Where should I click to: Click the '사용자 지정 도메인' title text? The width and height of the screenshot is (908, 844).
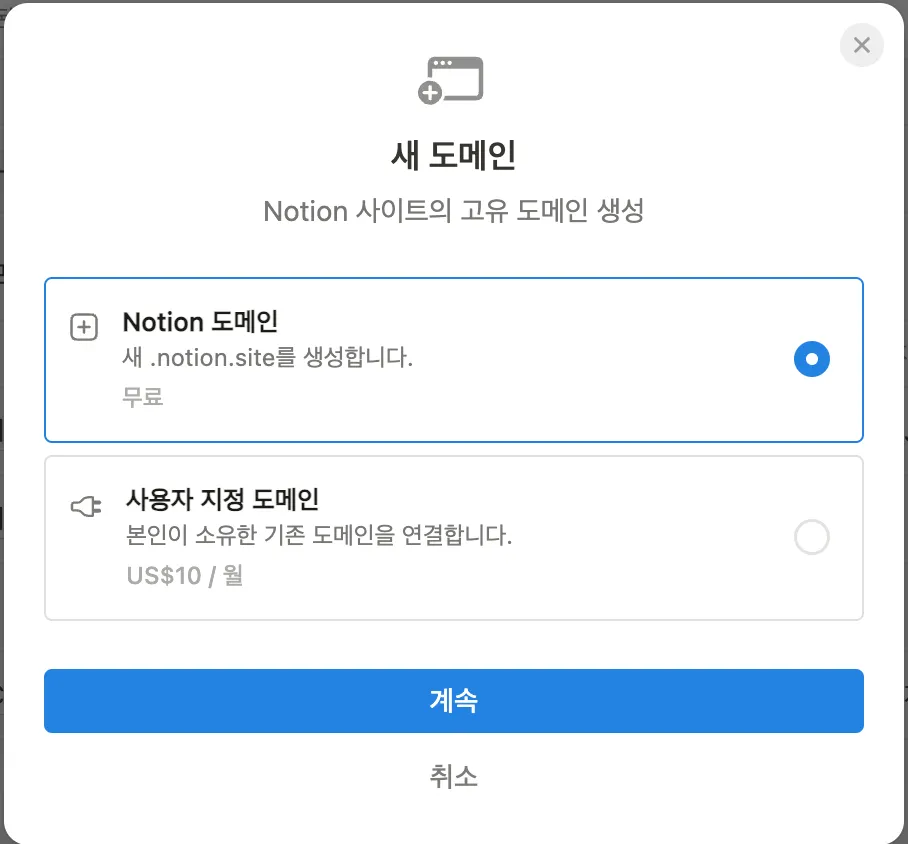tap(222, 498)
